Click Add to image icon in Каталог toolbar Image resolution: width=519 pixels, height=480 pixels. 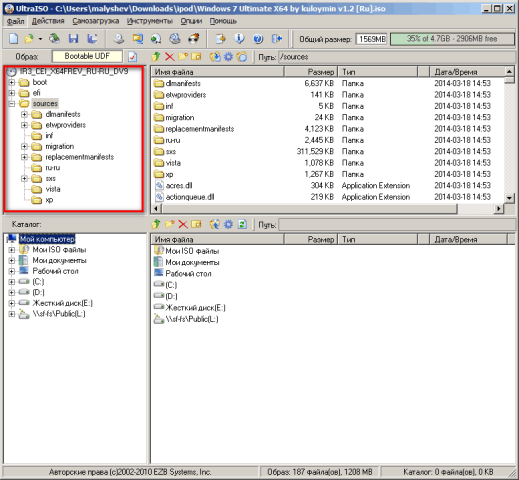[x=215, y=224]
